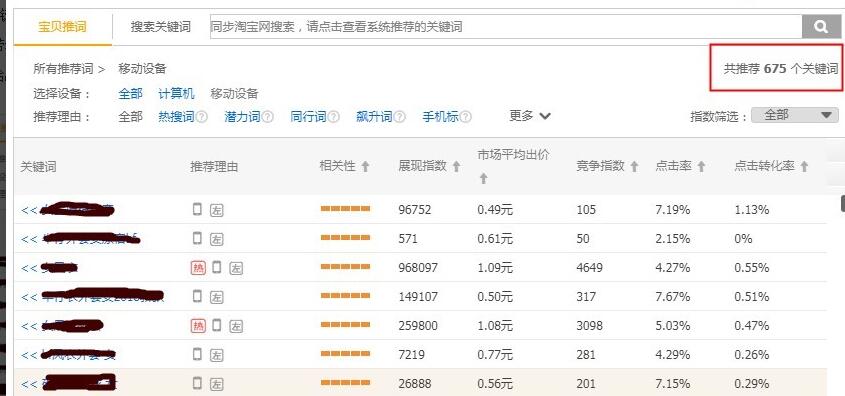Click mobile phone icon in 259800 row
Image resolution: width=845 pixels, height=396 pixels.
click(217, 325)
